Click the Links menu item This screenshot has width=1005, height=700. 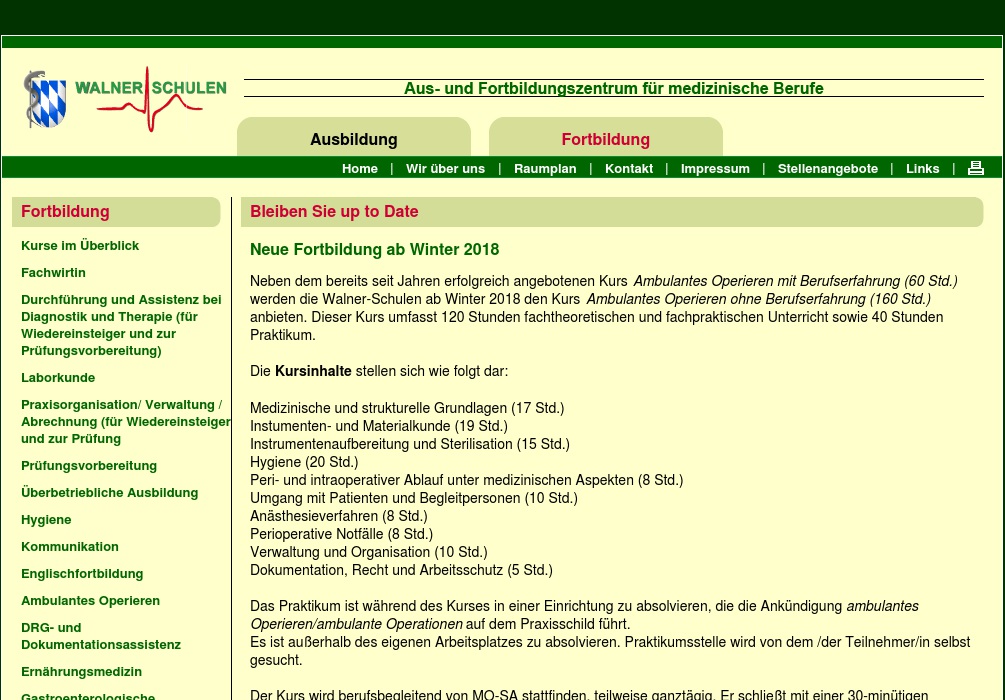pos(922,169)
